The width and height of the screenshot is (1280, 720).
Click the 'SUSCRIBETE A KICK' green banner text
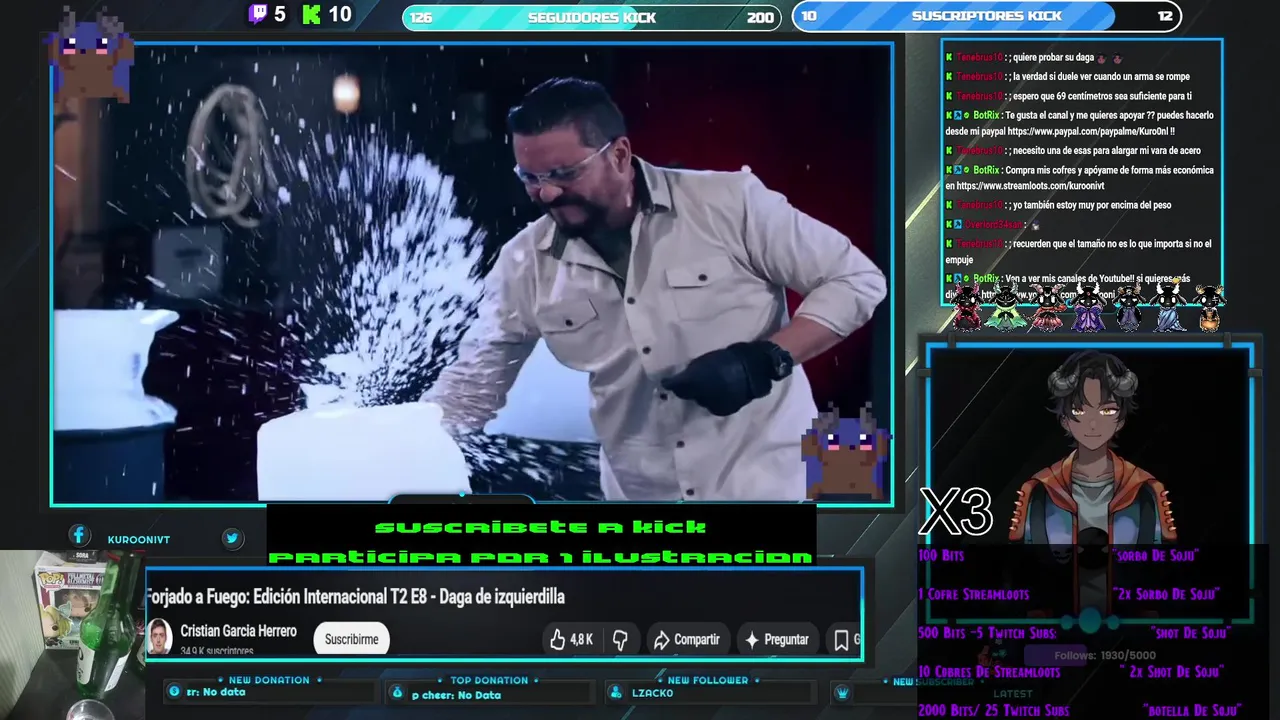540,527
